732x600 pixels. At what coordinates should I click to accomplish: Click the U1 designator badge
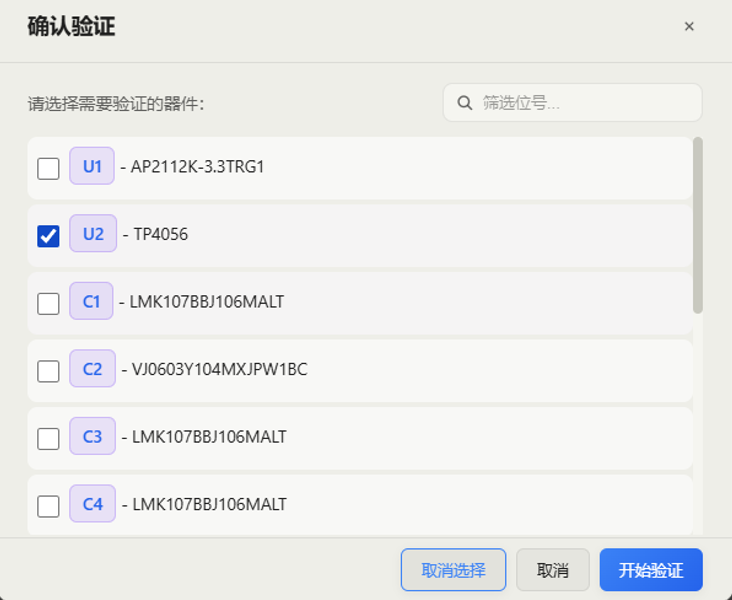pyautogui.click(x=92, y=166)
